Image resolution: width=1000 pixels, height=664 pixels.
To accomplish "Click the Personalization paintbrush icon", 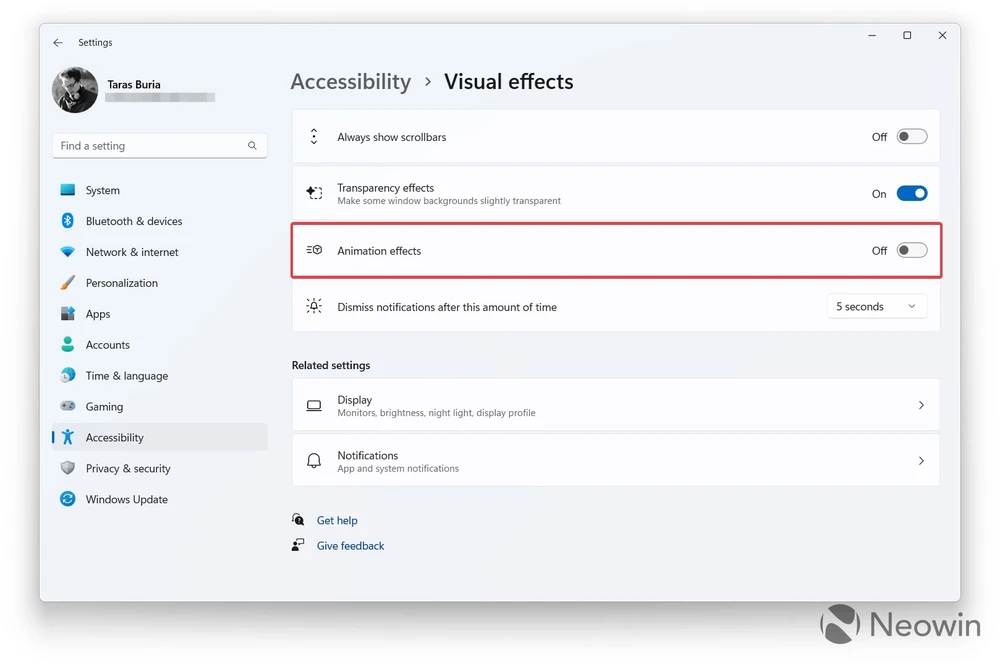I will (x=68, y=283).
